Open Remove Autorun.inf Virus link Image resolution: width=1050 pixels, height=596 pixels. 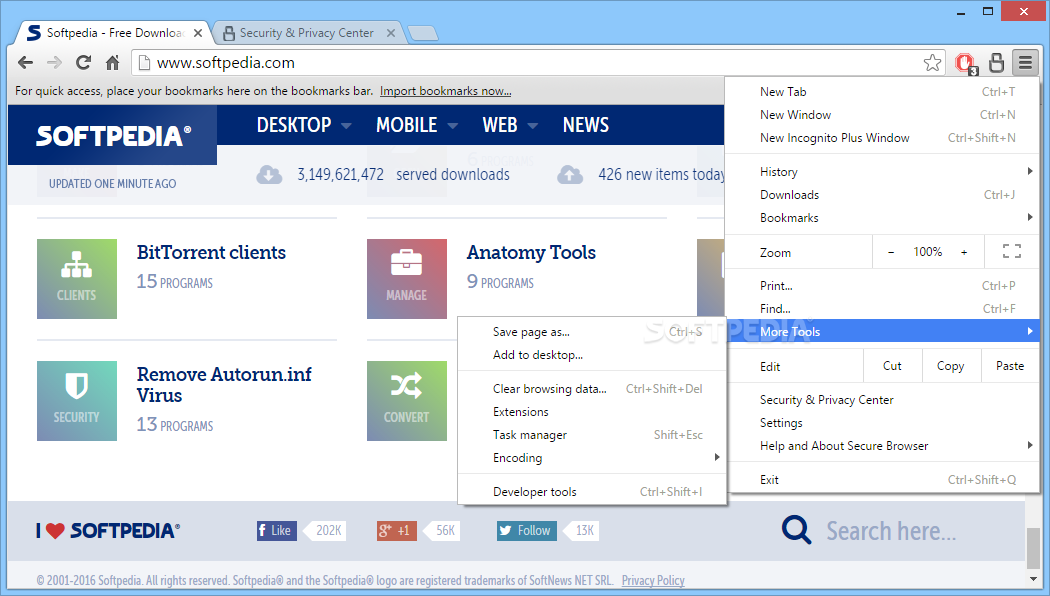pos(224,385)
